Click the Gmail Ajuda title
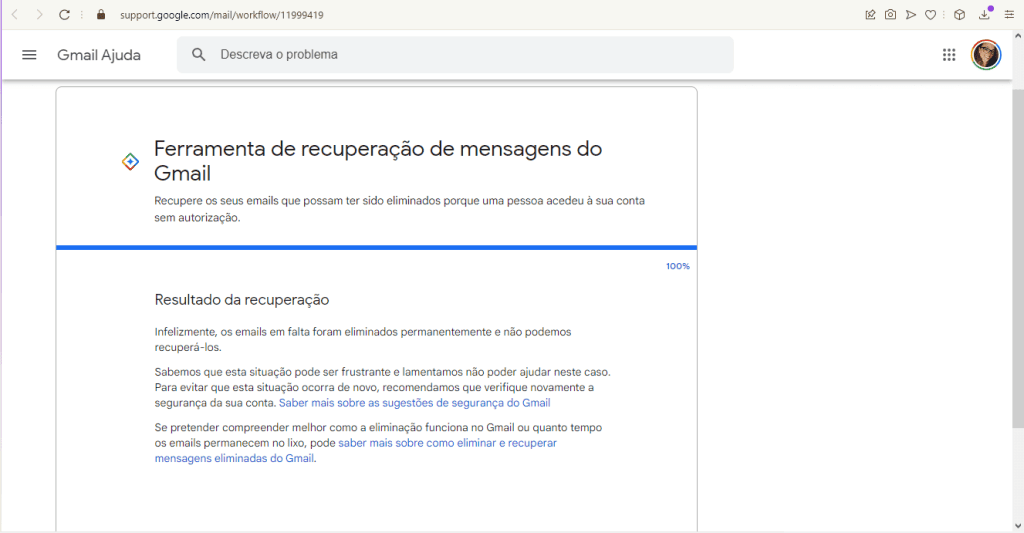1024x533 pixels. pos(99,55)
